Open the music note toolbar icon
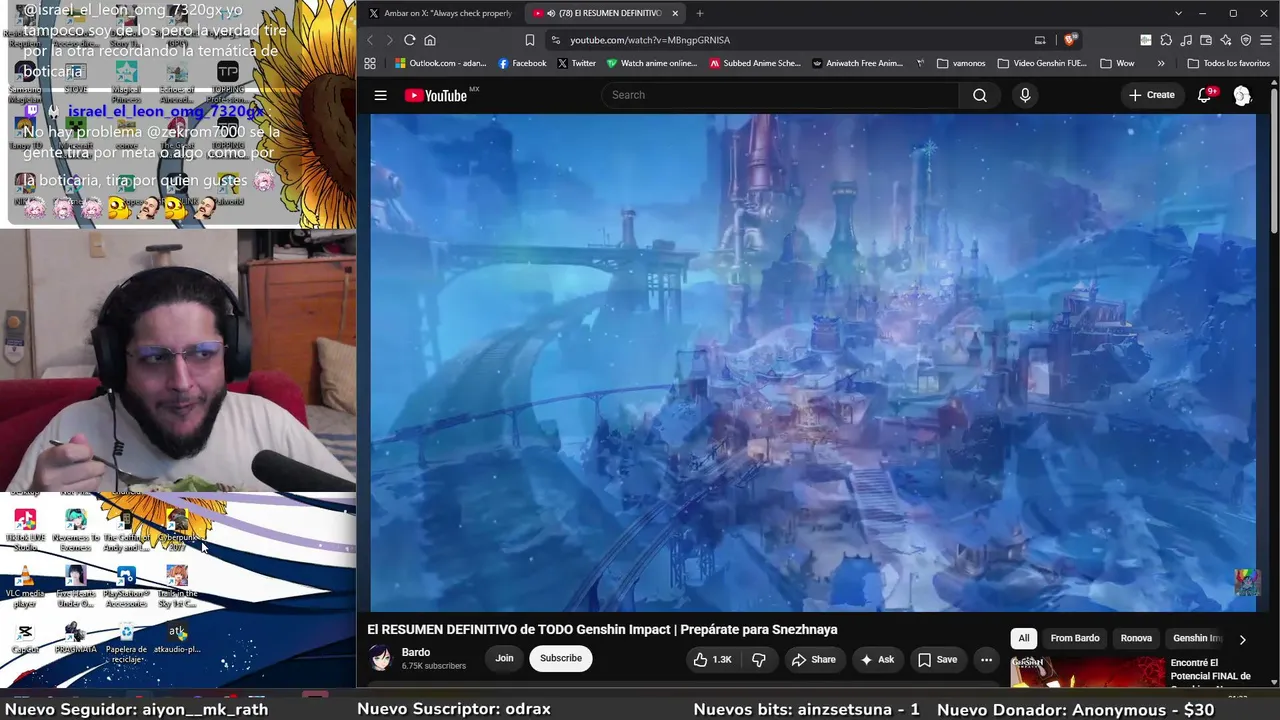The width and height of the screenshot is (1280, 720). (x=1186, y=40)
